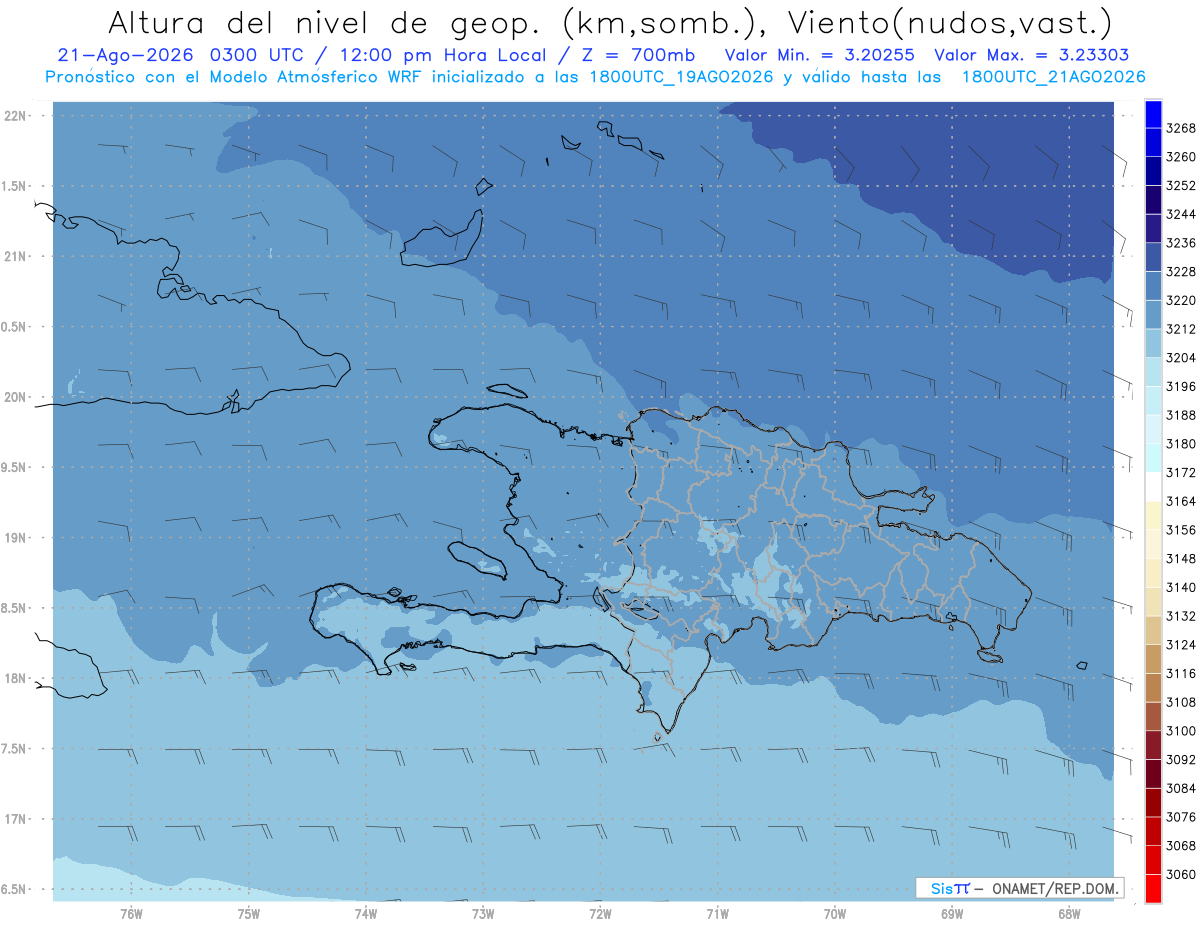
Task: Click the '69W' longitude label
Action: (x=952, y=914)
